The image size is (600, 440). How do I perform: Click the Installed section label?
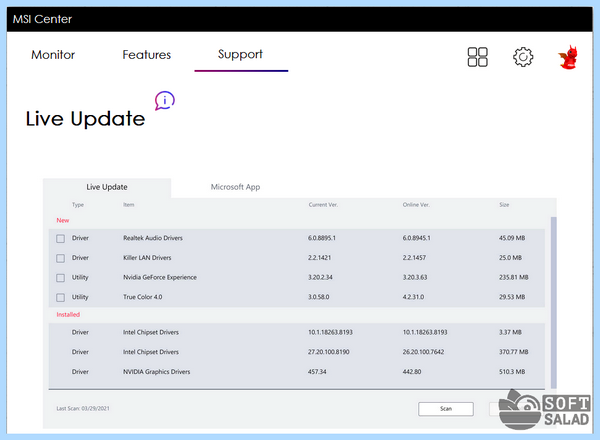coord(68,315)
